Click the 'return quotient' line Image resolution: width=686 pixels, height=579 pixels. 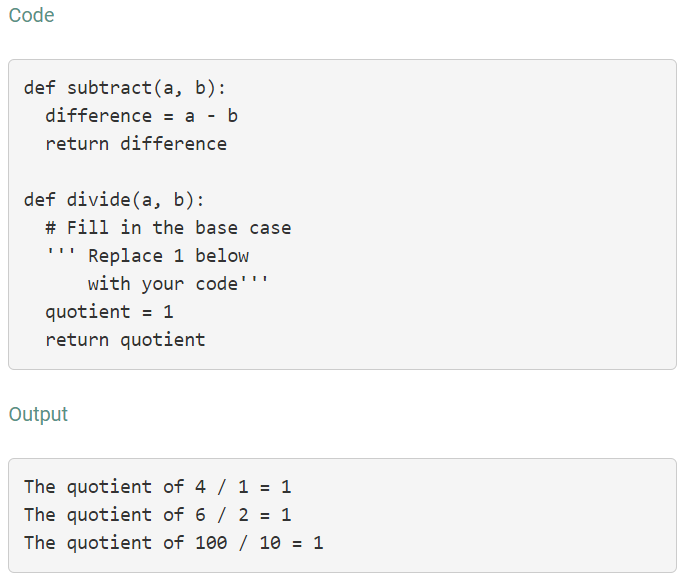(125, 340)
